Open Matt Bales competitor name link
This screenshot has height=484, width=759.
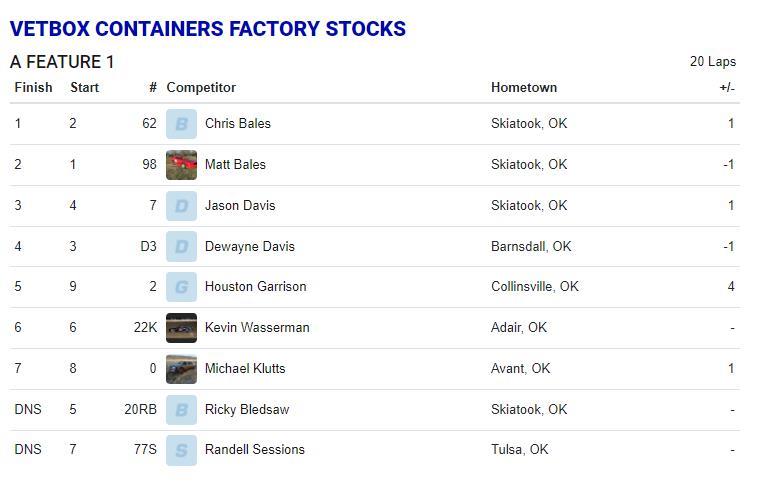point(235,164)
